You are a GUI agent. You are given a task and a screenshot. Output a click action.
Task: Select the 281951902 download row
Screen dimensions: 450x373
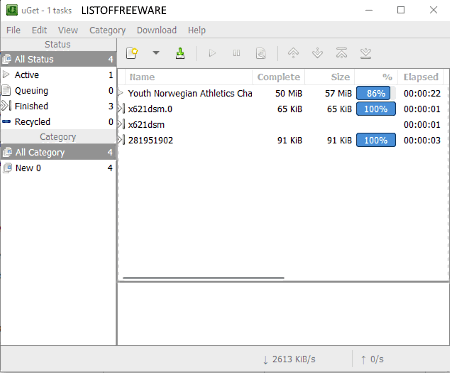283,140
